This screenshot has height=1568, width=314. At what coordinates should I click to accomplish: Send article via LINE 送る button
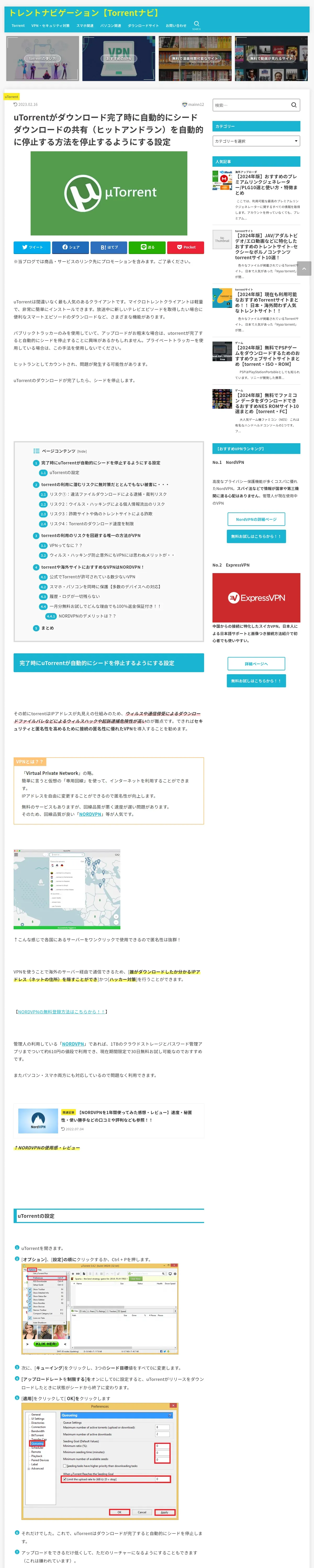(148, 247)
